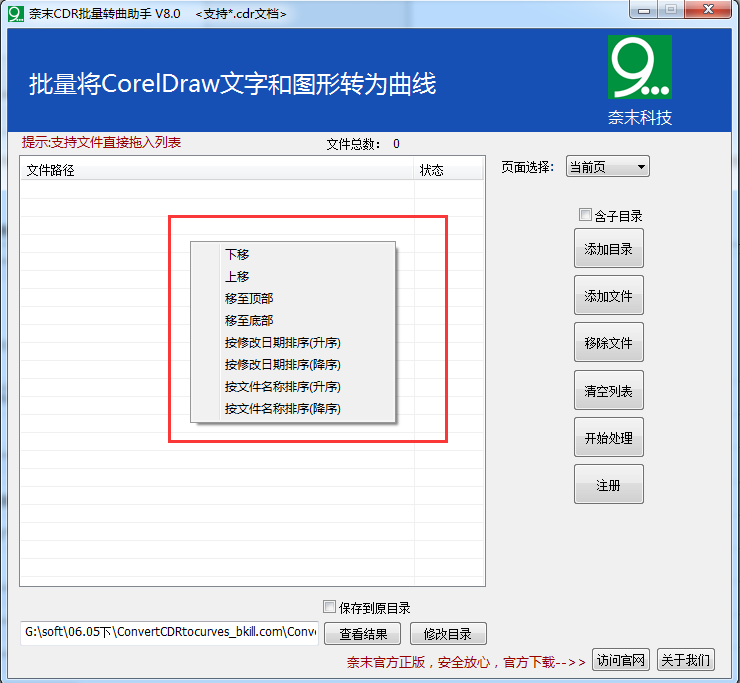Click the output path field starting with G:\soft
The width and height of the screenshot is (740, 683).
pyautogui.click(x=169, y=632)
